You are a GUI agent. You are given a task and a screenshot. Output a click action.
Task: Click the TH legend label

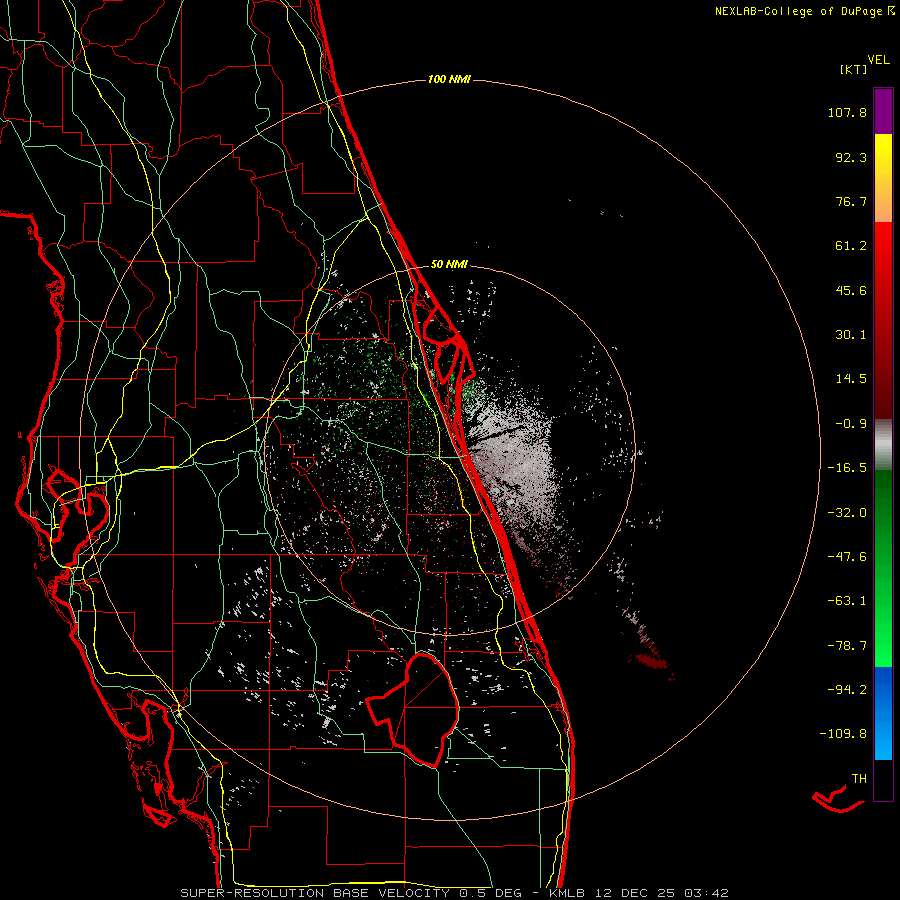click(859, 778)
